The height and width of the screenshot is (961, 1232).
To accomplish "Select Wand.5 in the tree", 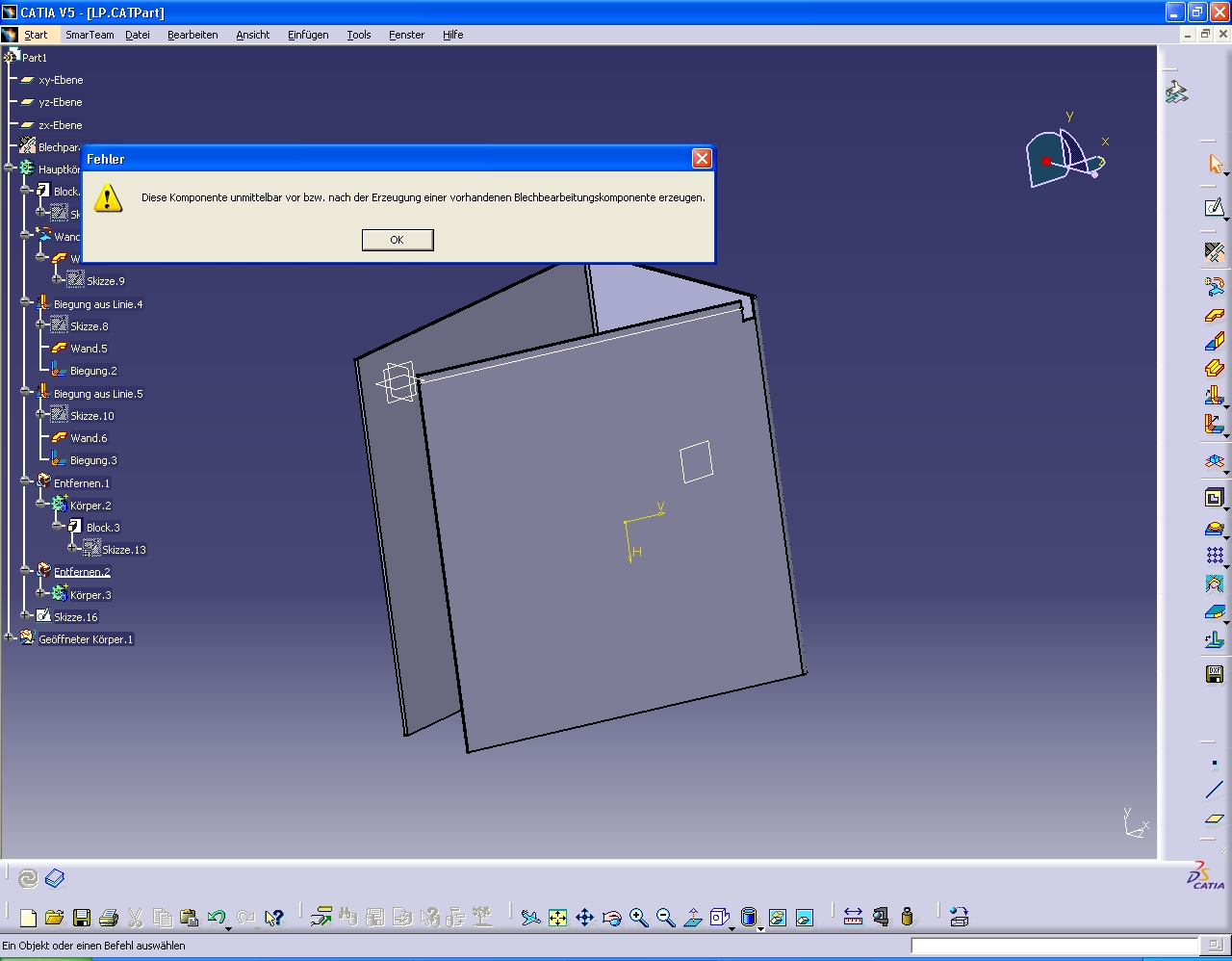I will tap(89, 349).
